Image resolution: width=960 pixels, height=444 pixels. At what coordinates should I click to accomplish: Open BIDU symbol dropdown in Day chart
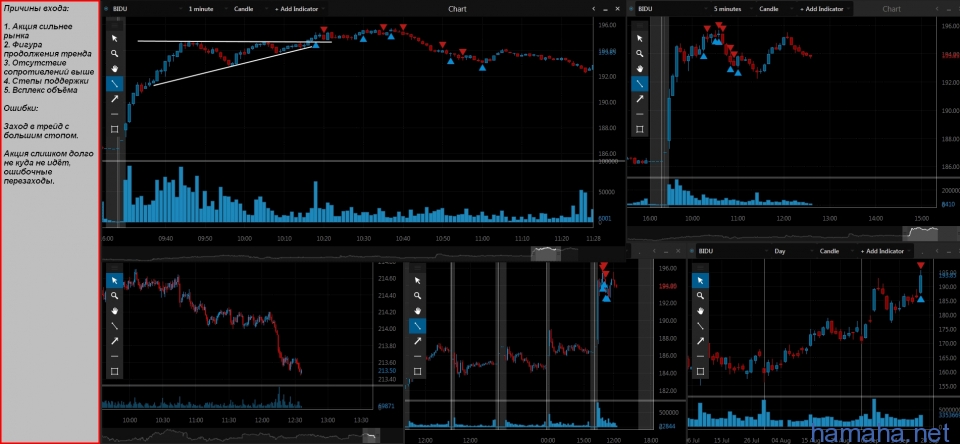click(x=731, y=251)
